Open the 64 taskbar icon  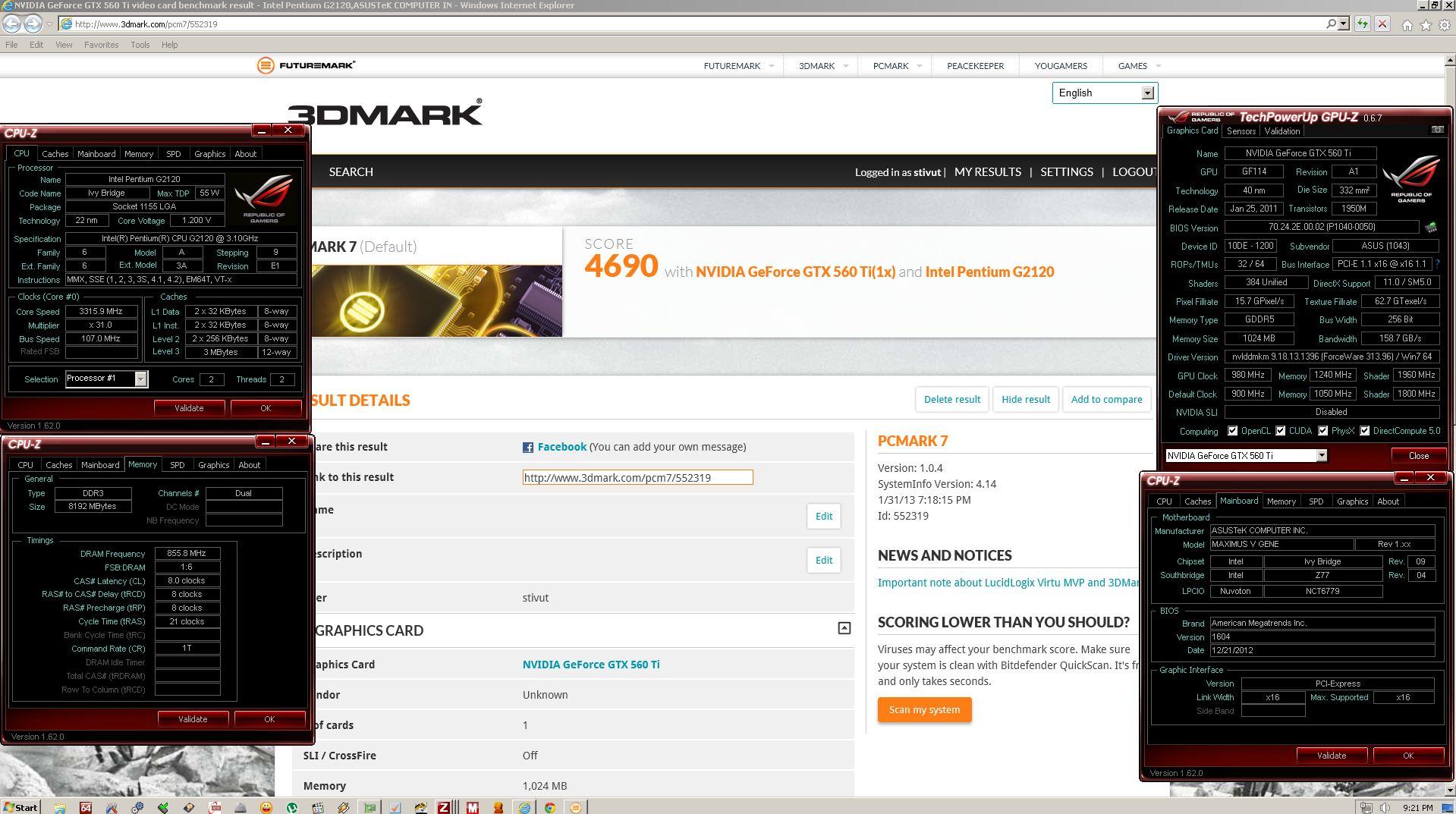click(x=86, y=807)
